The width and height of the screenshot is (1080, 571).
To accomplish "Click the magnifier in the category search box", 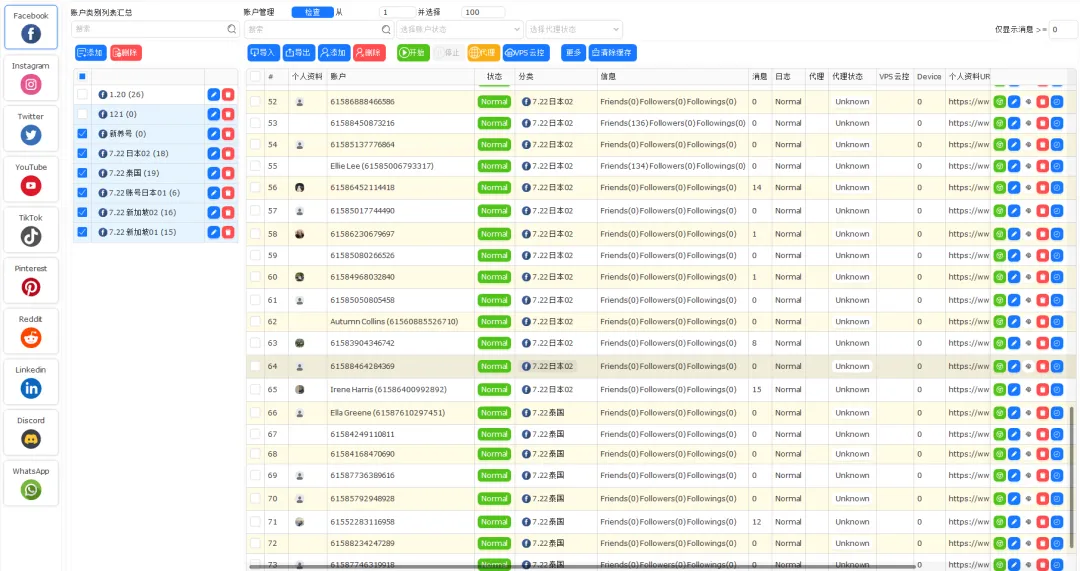I will [232, 29].
